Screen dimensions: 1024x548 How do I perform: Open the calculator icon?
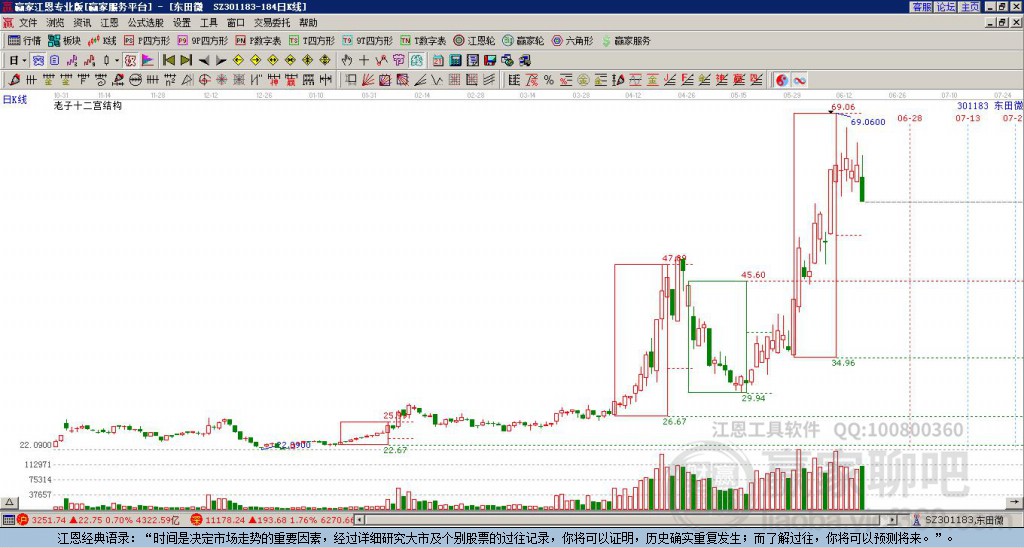coord(455,61)
